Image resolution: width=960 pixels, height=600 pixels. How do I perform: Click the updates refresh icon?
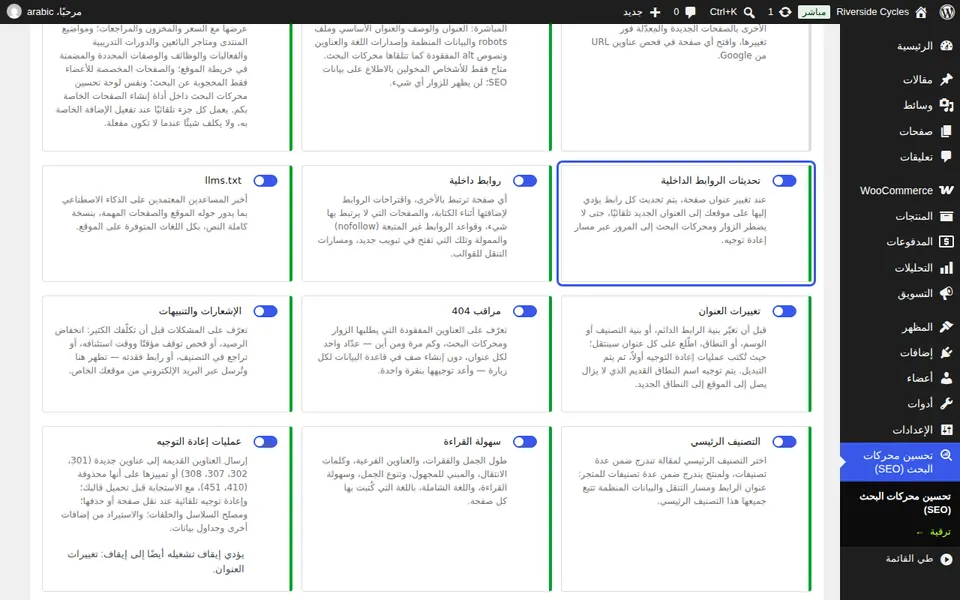pos(785,12)
